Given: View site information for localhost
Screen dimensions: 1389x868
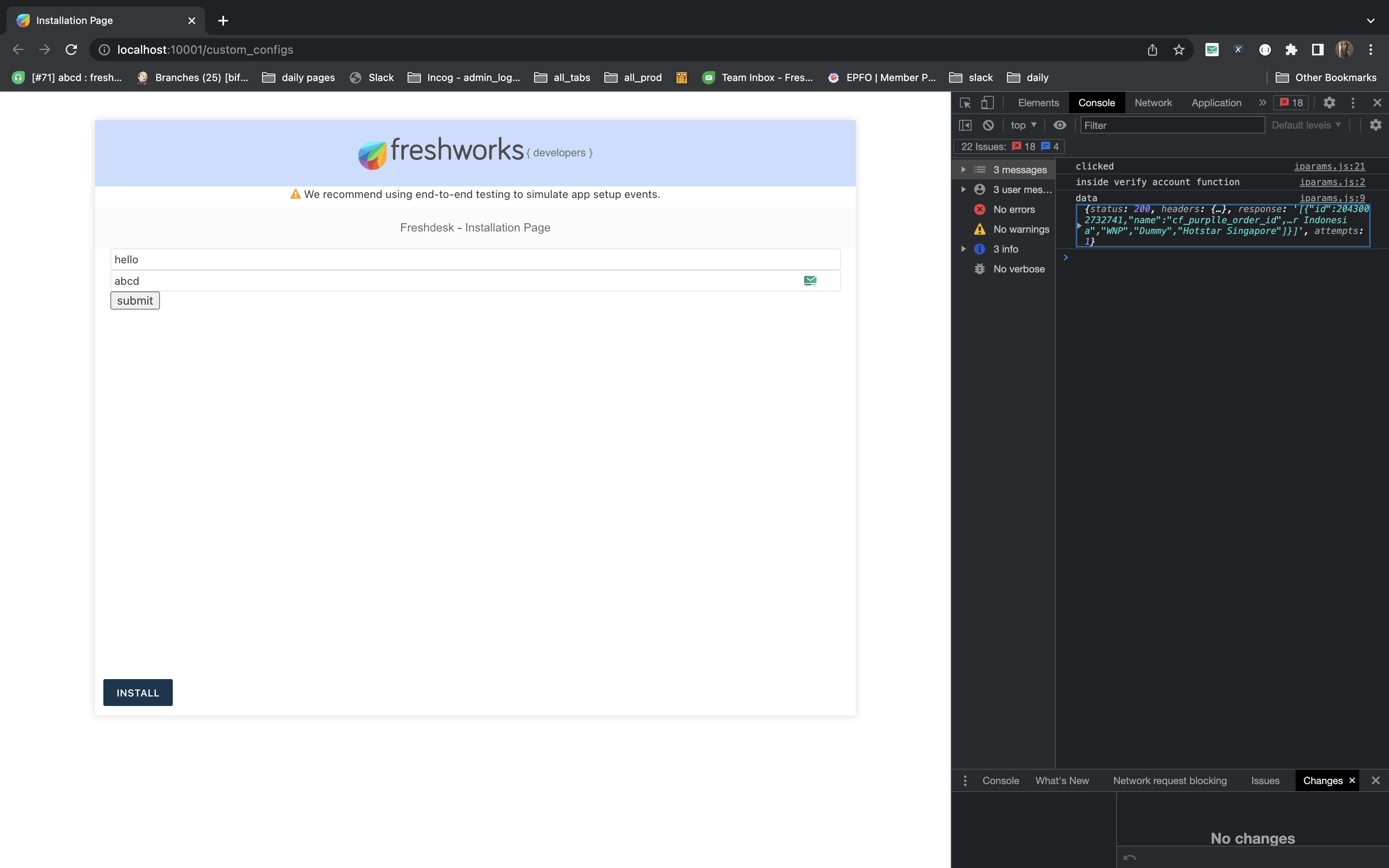Looking at the screenshot, I should [x=104, y=50].
